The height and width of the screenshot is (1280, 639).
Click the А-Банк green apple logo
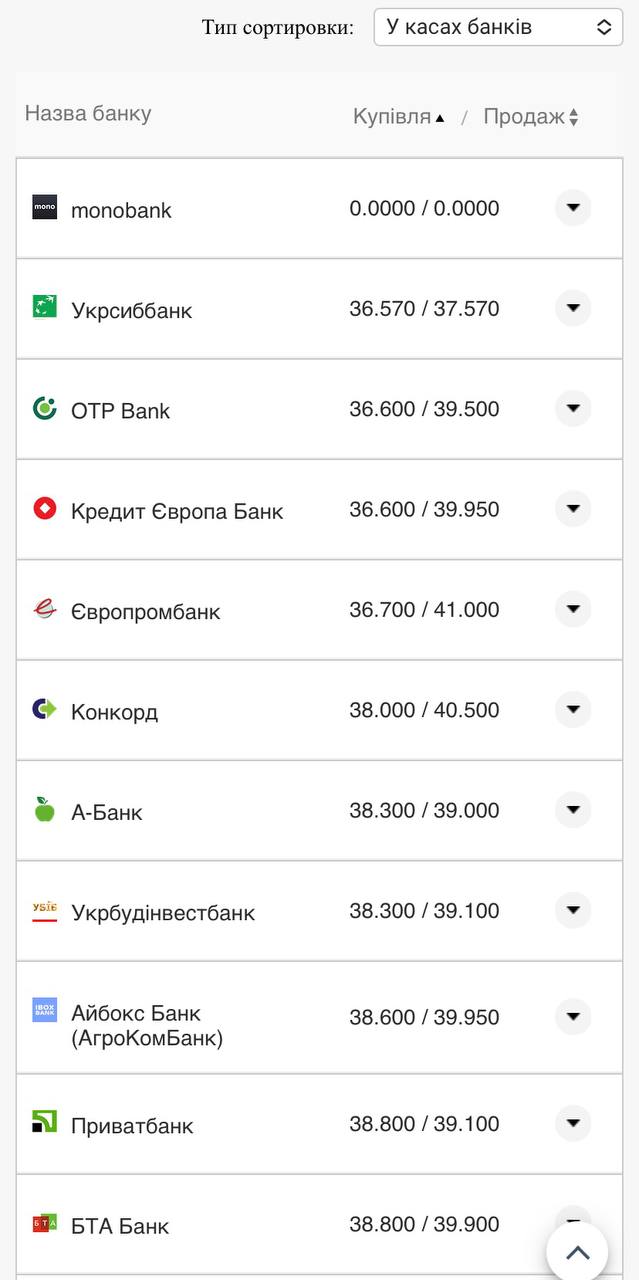(x=45, y=810)
